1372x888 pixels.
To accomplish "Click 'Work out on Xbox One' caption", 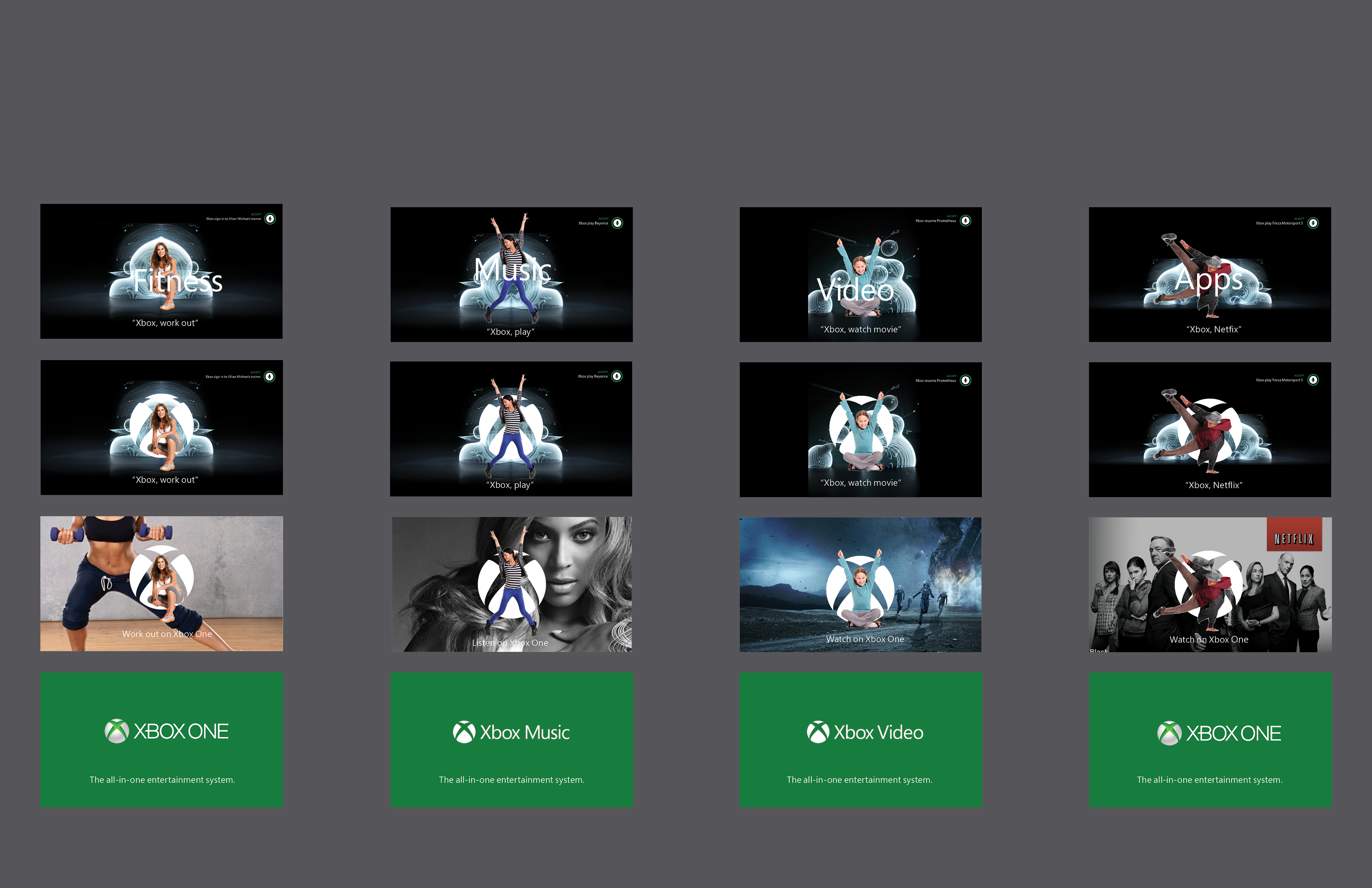I will point(167,634).
